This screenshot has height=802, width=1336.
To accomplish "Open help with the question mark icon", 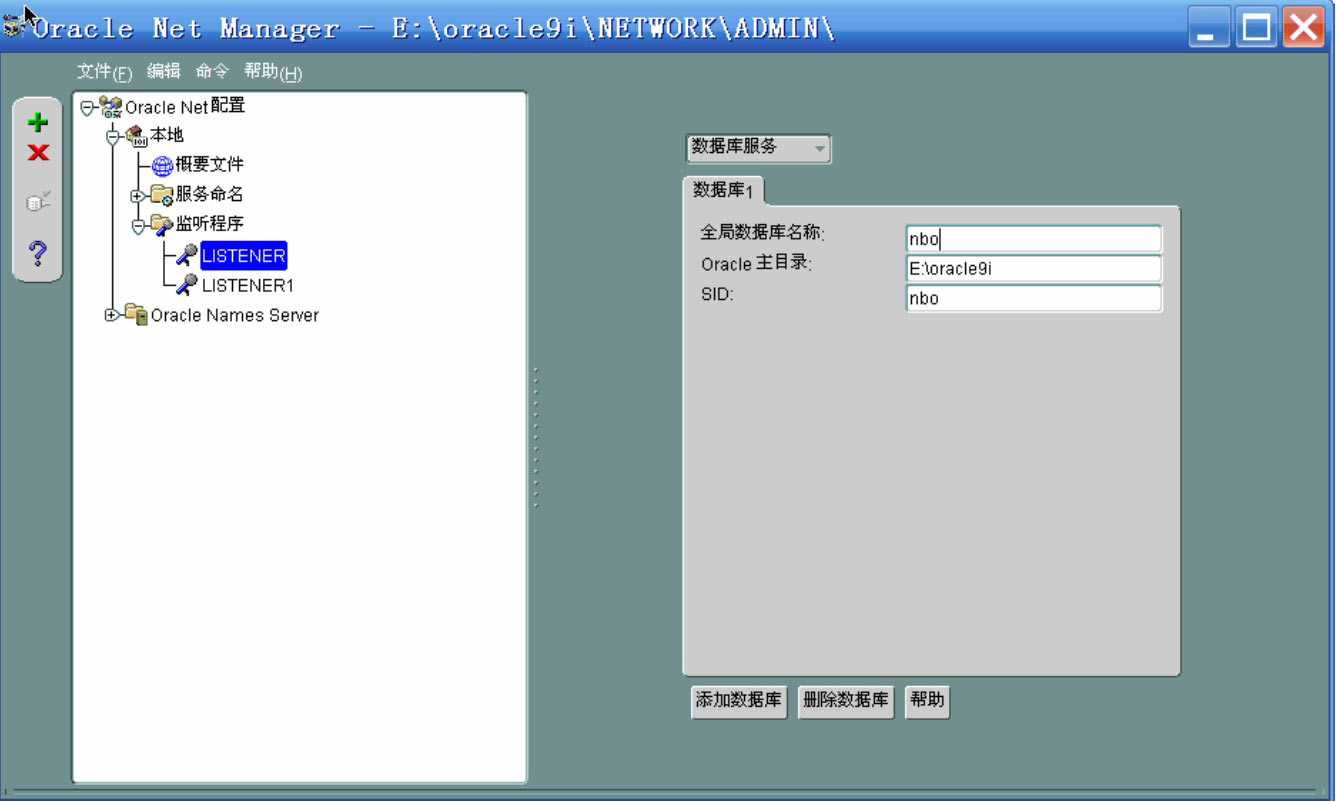I will (x=38, y=253).
